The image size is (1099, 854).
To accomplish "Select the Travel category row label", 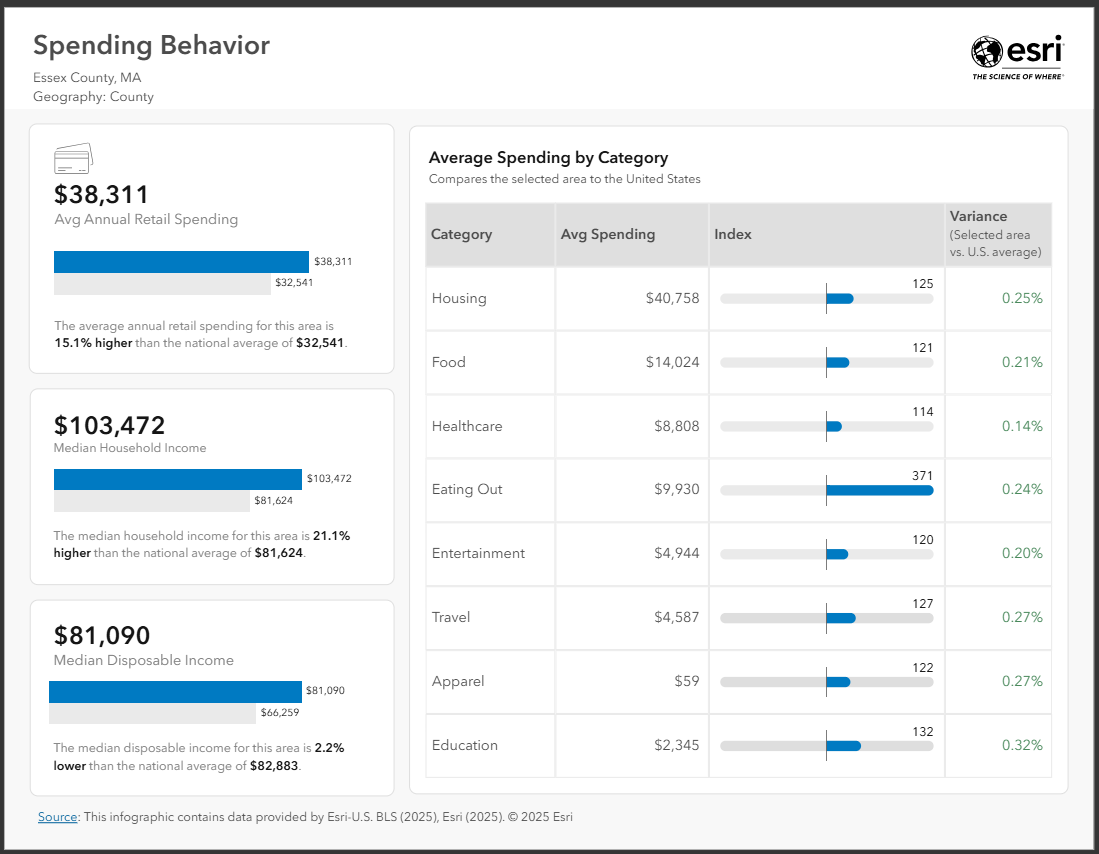I will click(x=451, y=617).
